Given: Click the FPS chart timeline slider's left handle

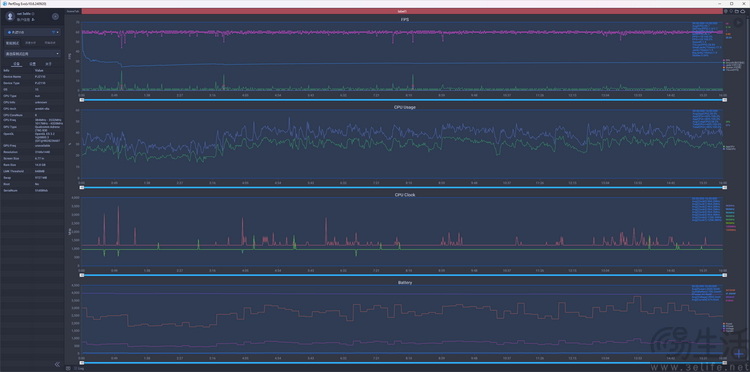Looking at the screenshot, I should click(x=82, y=100).
